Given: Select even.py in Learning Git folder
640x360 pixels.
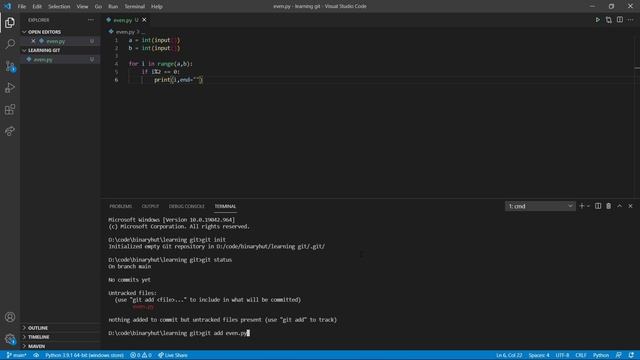Looking at the screenshot, I should point(60,59).
